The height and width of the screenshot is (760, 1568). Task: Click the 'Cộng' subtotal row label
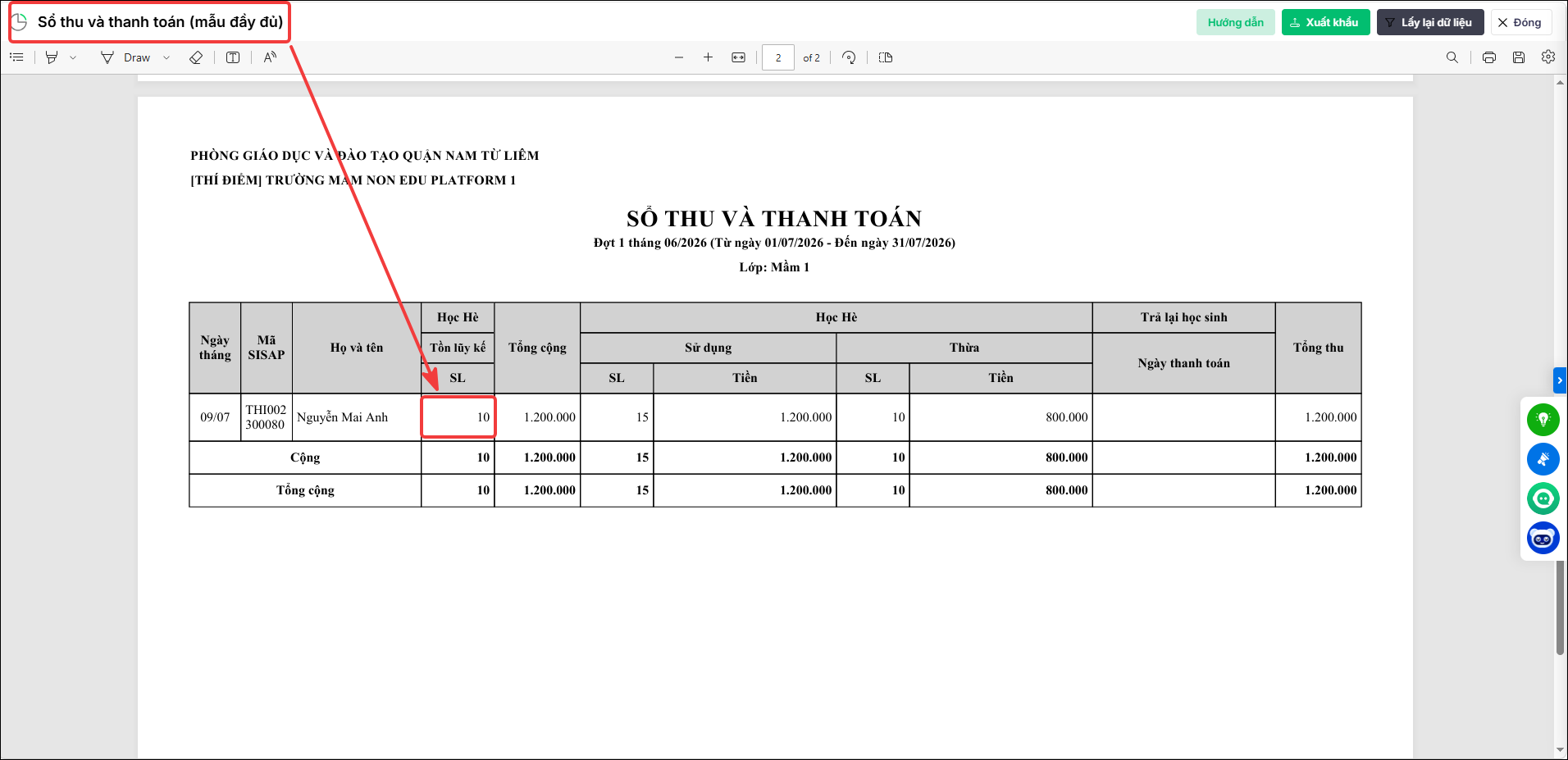coord(305,457)
